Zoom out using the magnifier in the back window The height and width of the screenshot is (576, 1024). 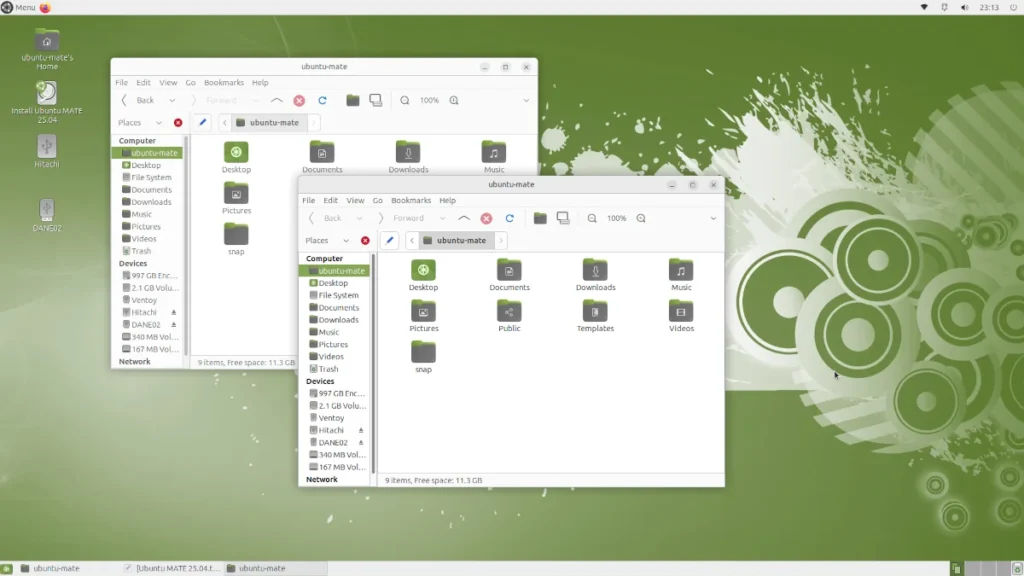405,100
